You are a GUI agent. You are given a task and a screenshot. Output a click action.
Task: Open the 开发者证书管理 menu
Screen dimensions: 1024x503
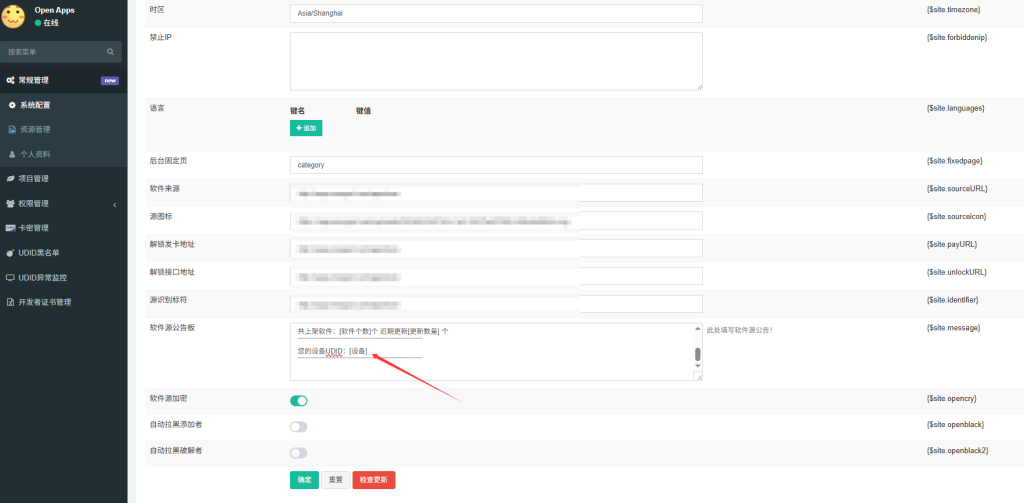point(63,302)
